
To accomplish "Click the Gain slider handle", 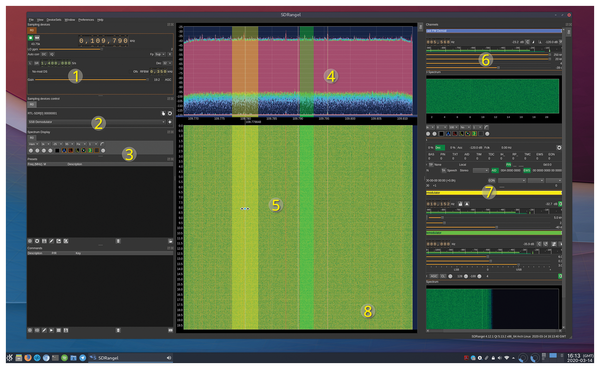I will (147, 80).
